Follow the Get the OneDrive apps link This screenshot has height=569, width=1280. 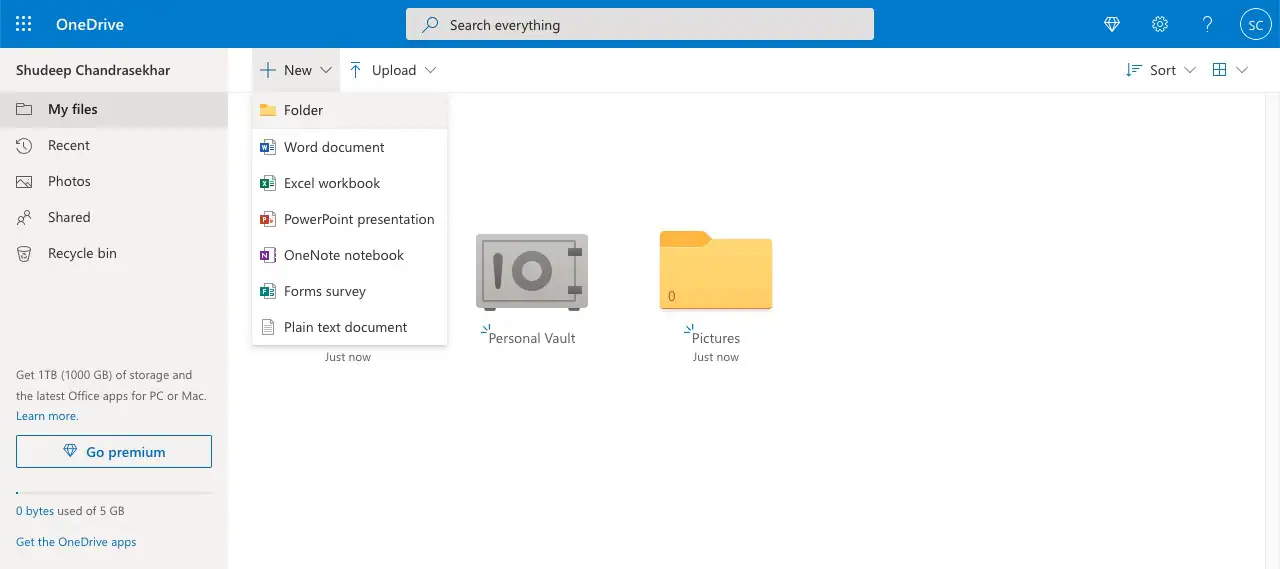pyautogui.click(x=76, y=542)
